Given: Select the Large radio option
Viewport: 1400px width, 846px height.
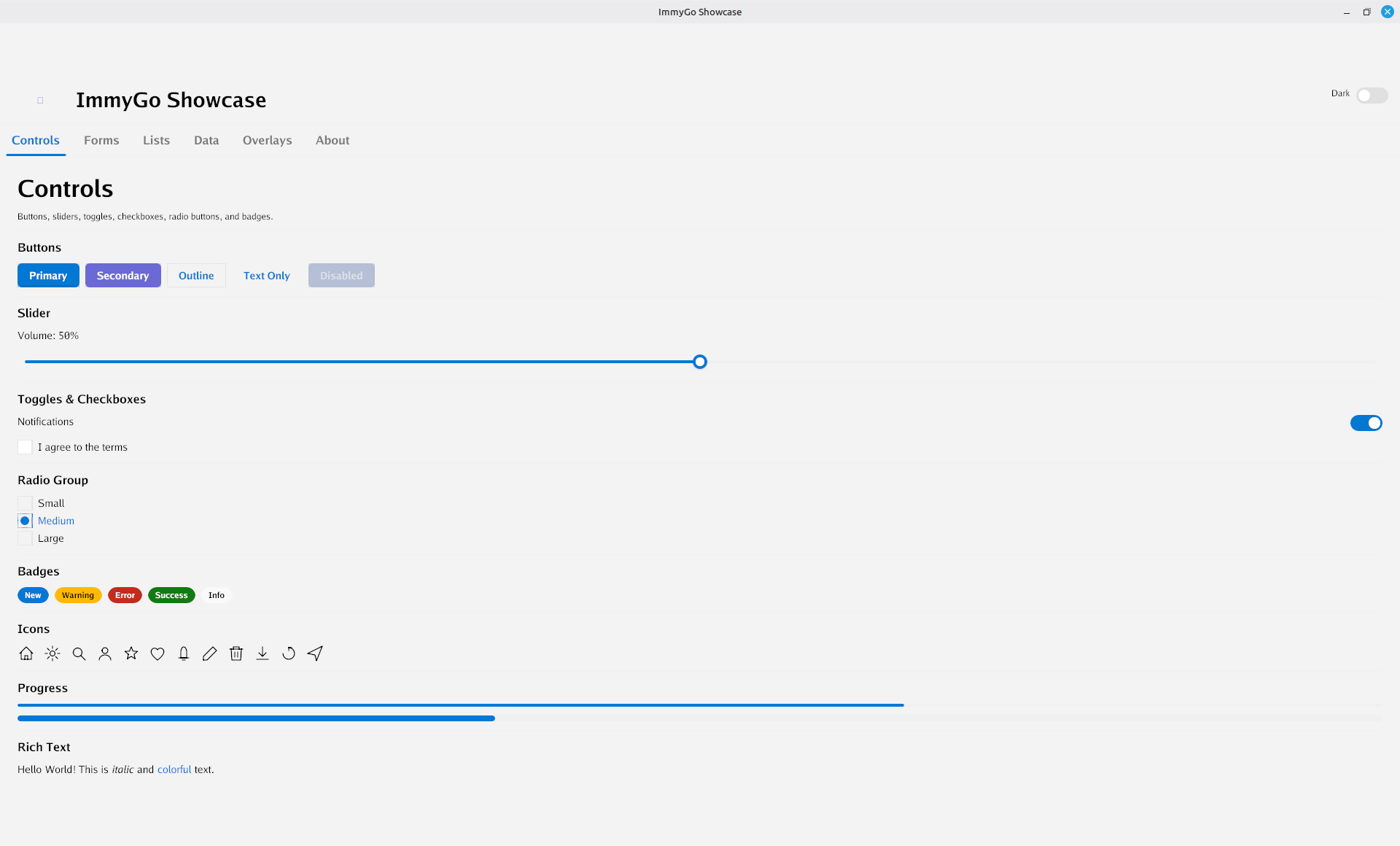Looking at the screenshot, I should point(25,538).
